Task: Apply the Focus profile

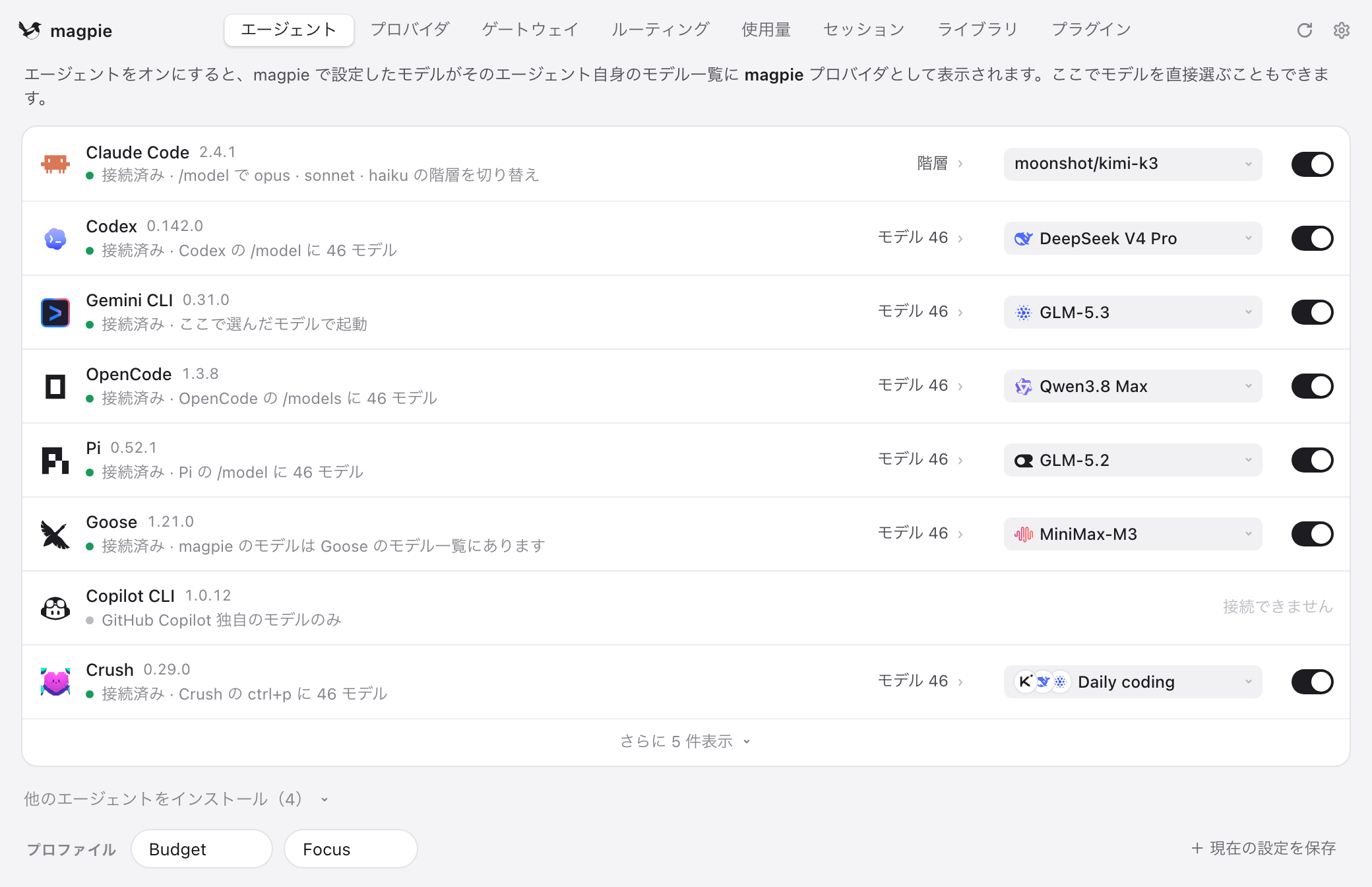Action: [x=351, y=849]
